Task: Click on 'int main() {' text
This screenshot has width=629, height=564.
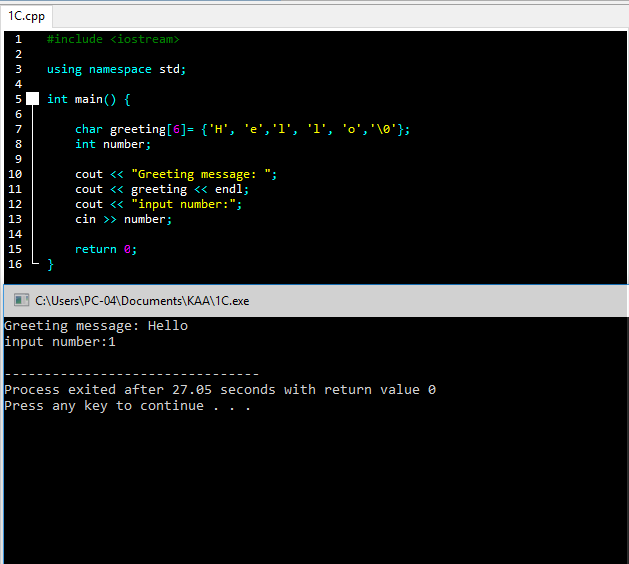Action: tap(89, 99)
